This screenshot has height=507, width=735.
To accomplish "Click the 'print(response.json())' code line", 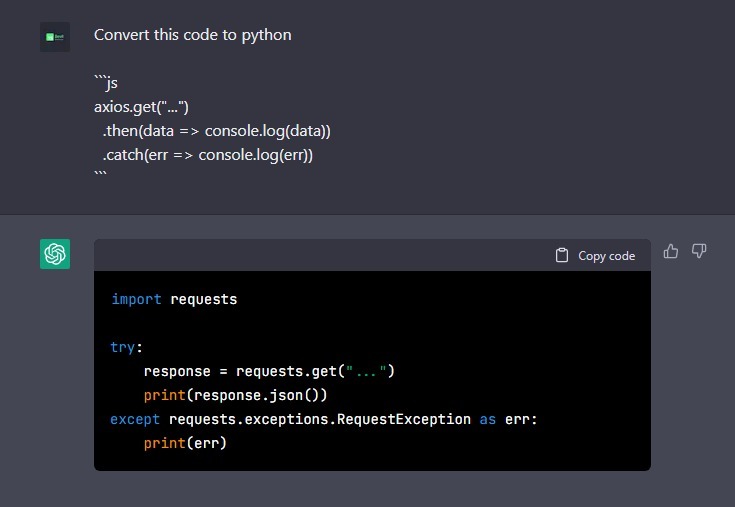I will click(235, 395).
